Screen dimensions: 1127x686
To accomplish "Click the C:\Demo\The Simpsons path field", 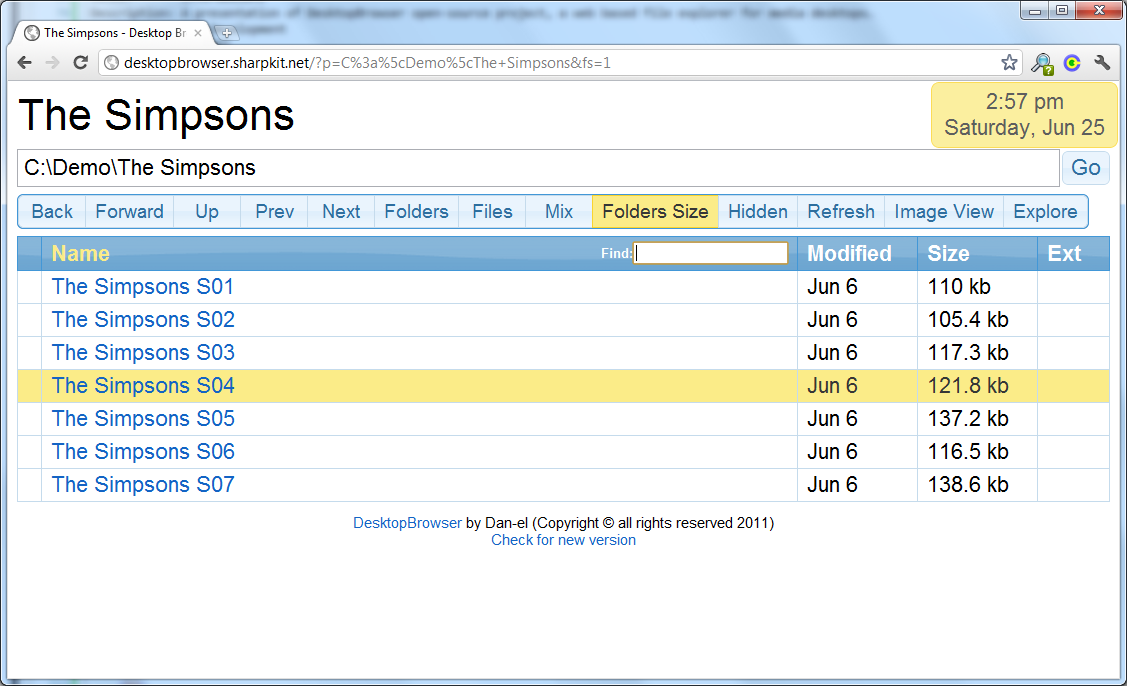I will 538,168.
